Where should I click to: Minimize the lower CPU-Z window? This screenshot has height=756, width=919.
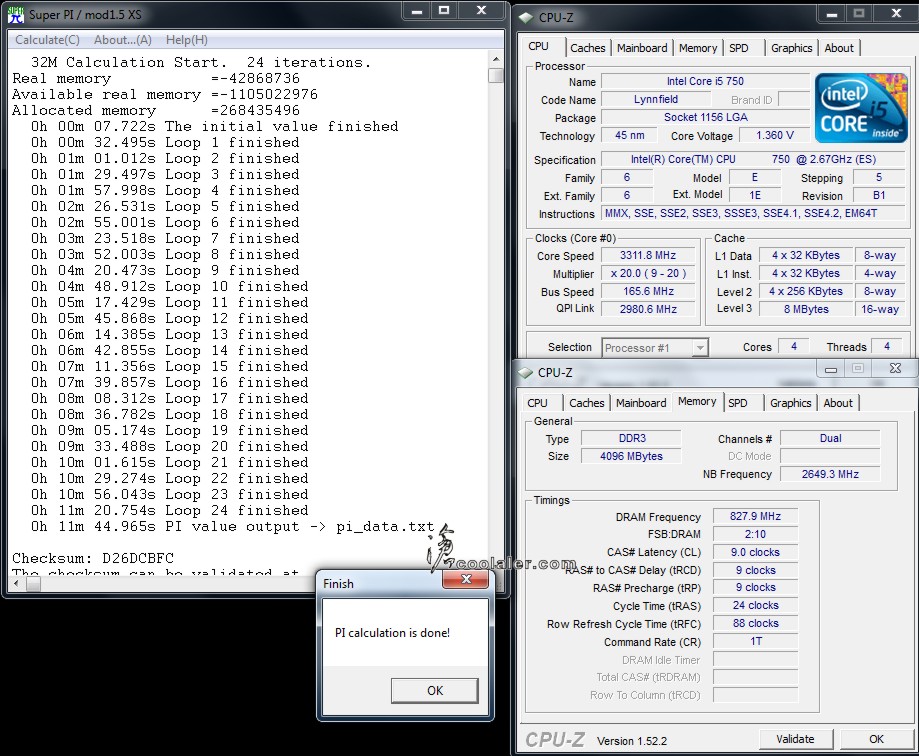[830, 369]
